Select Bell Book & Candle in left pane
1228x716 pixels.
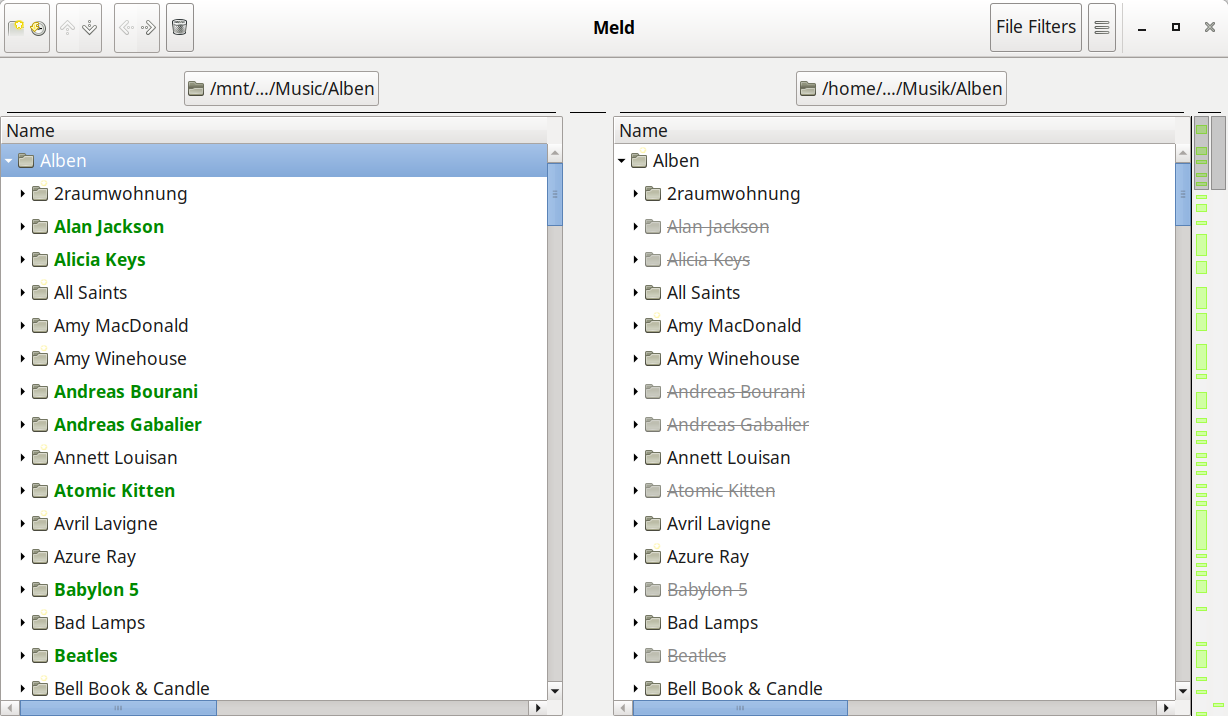(x=132, y=689)
